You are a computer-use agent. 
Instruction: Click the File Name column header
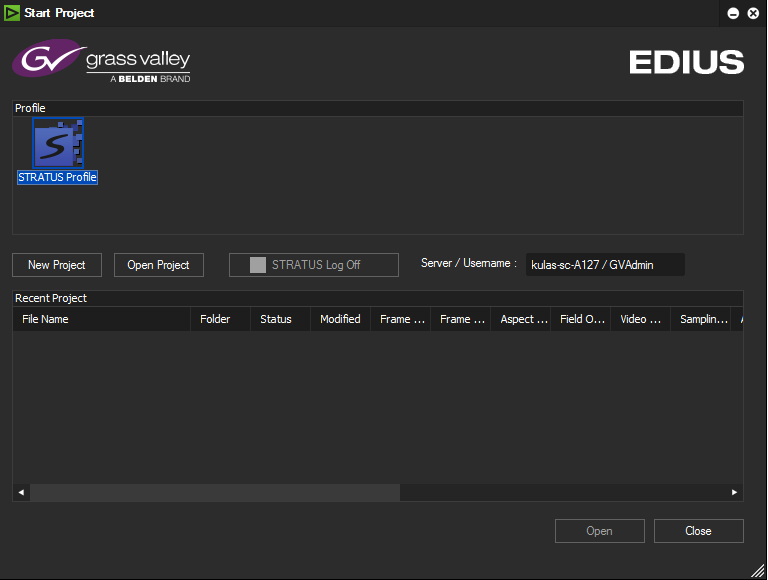pos(101,319)
